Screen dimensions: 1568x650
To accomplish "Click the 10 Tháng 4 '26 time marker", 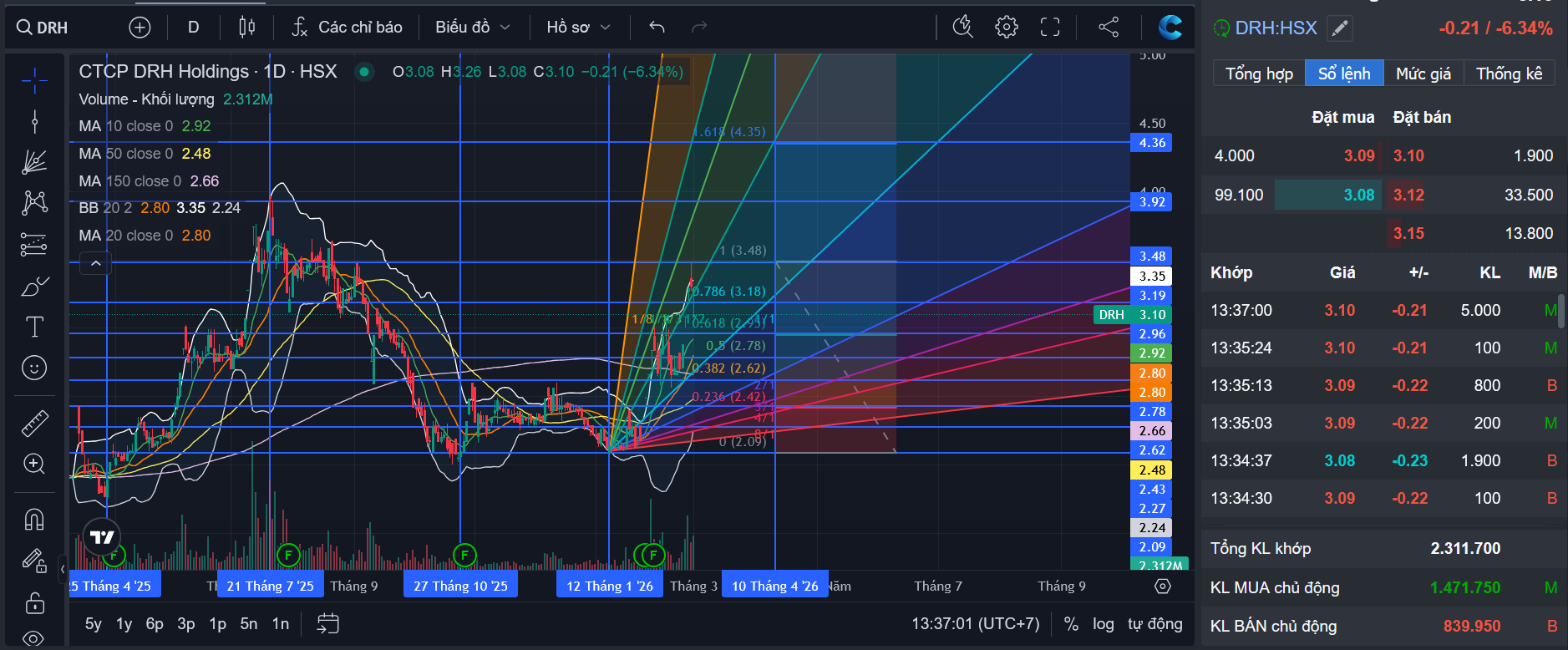I will 775,586.
